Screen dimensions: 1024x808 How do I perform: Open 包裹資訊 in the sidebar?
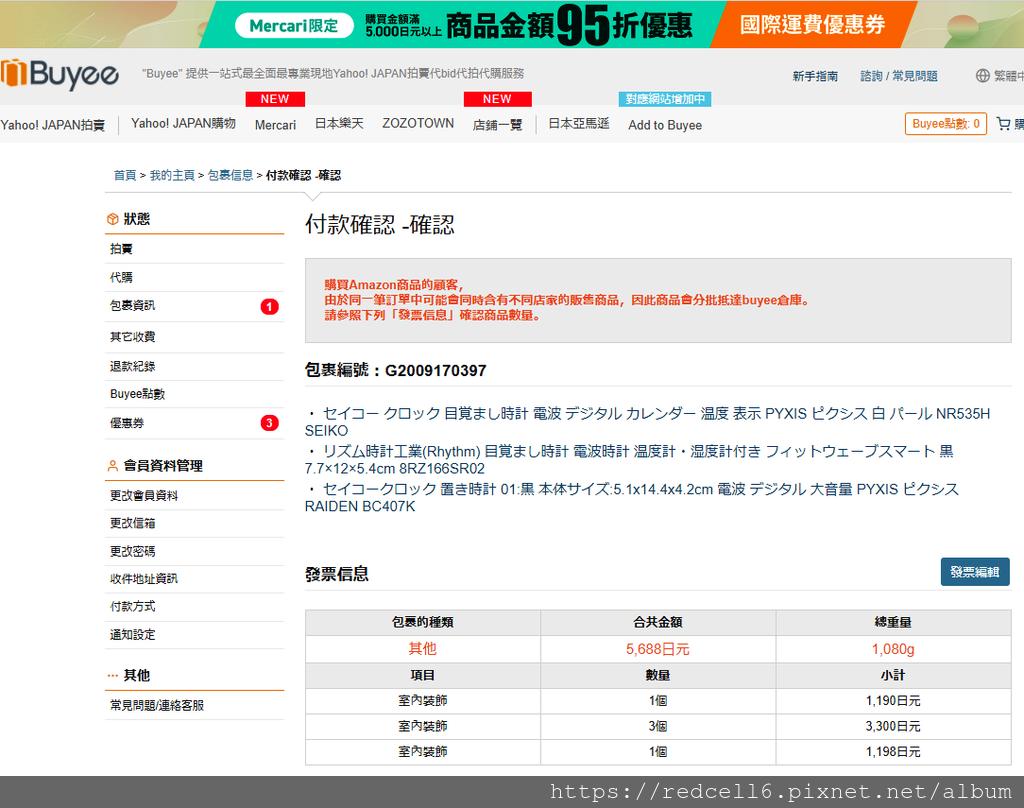[x=194, y=306]
